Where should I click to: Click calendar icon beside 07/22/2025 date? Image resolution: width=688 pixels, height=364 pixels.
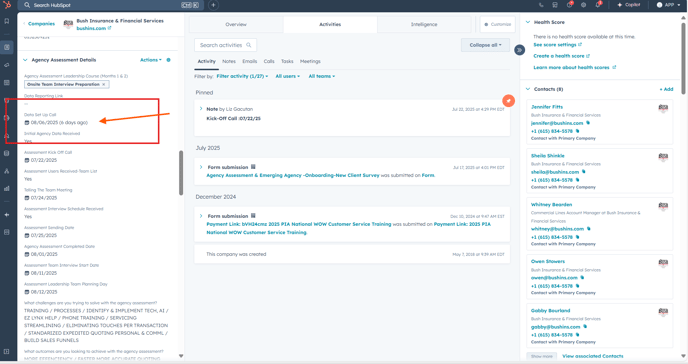(26, 160)
